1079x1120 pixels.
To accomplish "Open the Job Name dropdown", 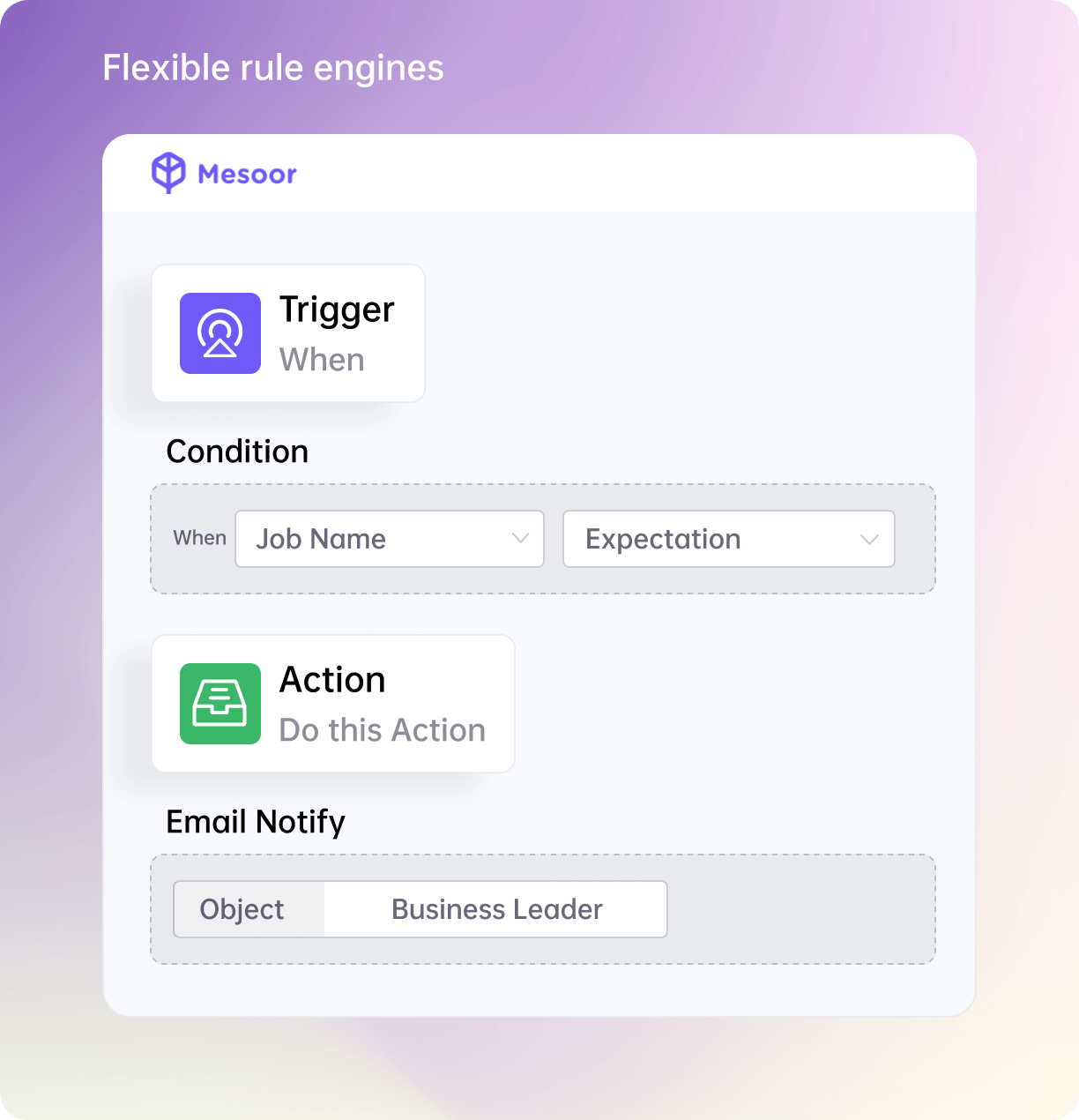I will (390, 539).
